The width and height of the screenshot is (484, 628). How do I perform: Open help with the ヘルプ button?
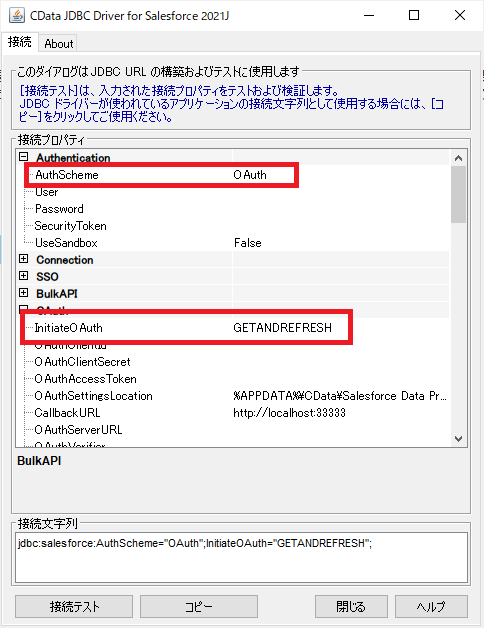[x=431, y=606]
